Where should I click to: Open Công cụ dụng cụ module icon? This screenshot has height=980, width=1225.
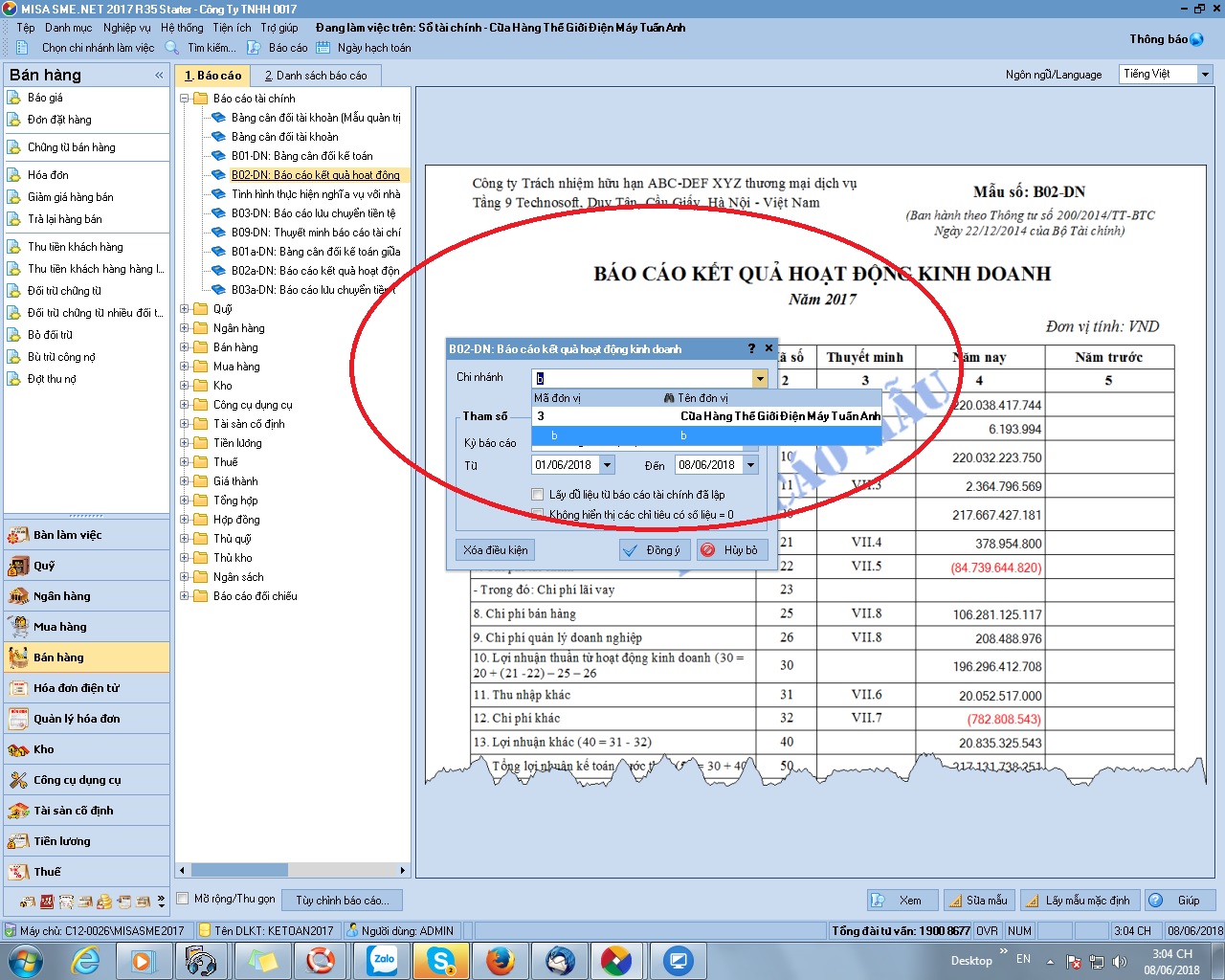[18, 780]
